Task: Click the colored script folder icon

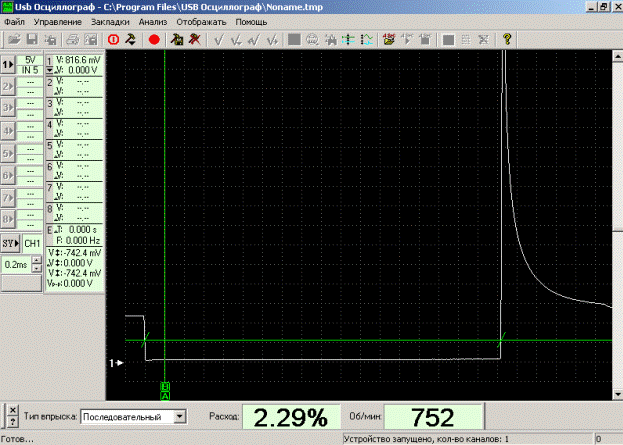Action: [389, 39]
